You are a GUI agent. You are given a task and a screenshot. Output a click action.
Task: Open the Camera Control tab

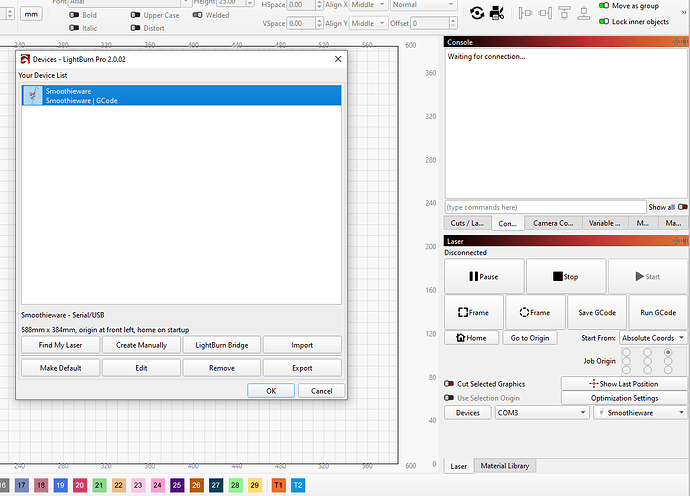coord(552,223)
